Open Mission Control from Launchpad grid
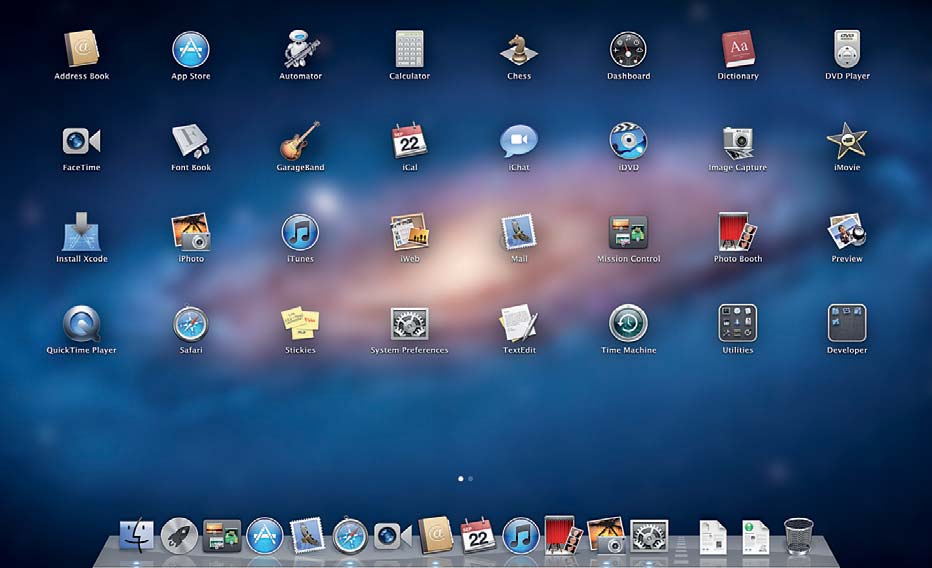The image size is (932, 568). click(628, 232)
